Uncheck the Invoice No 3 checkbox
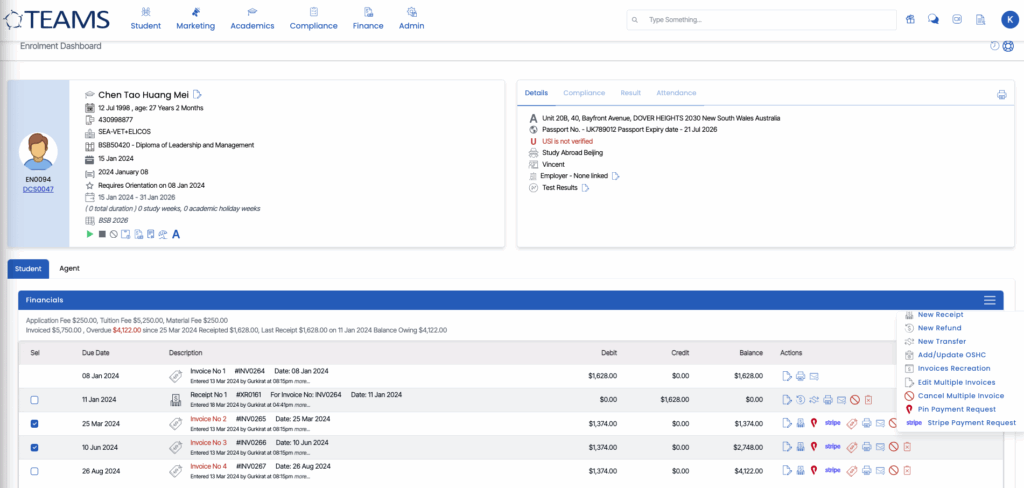 (x=35, y=447)
